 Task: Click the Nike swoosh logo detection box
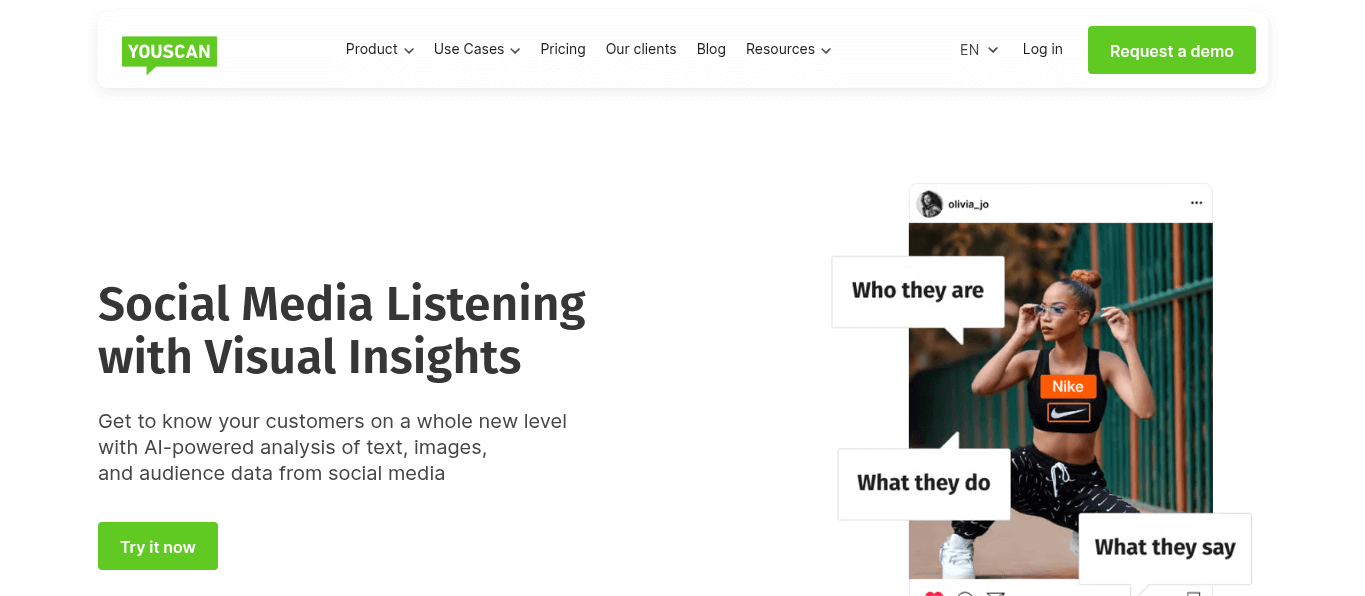[x=1068, y=412]
